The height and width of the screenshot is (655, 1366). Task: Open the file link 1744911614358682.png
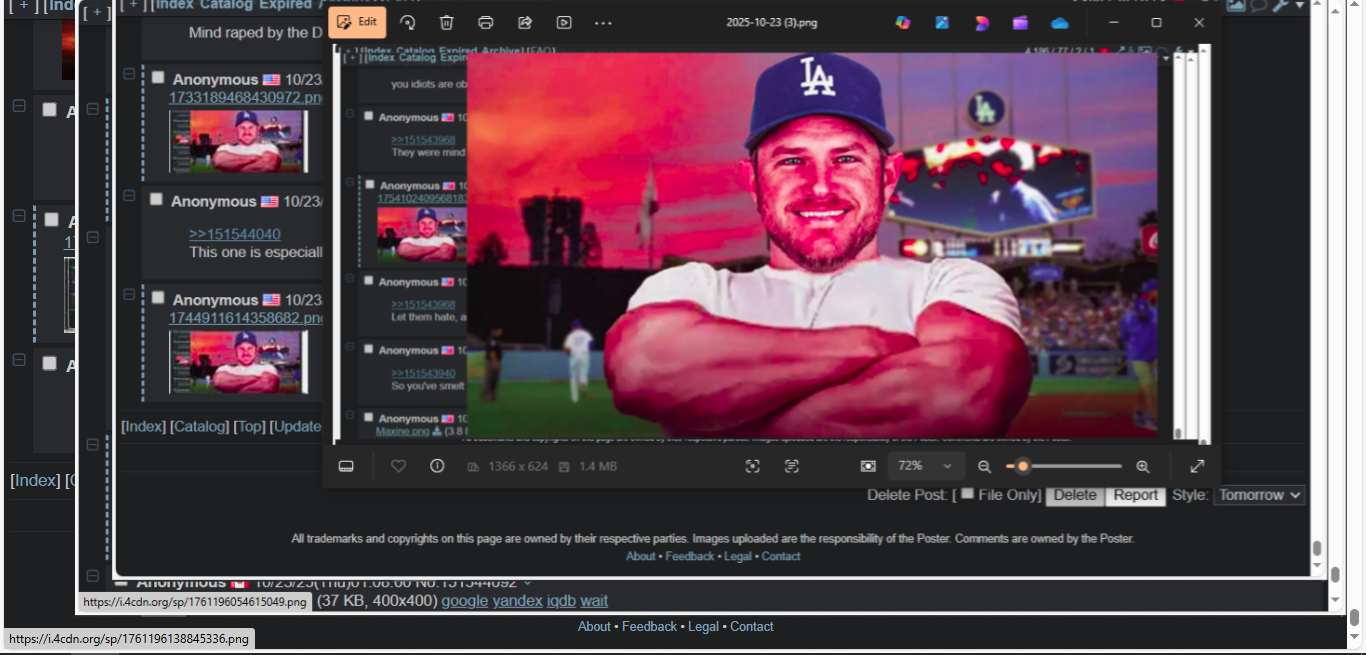click(x=245, y=318)
